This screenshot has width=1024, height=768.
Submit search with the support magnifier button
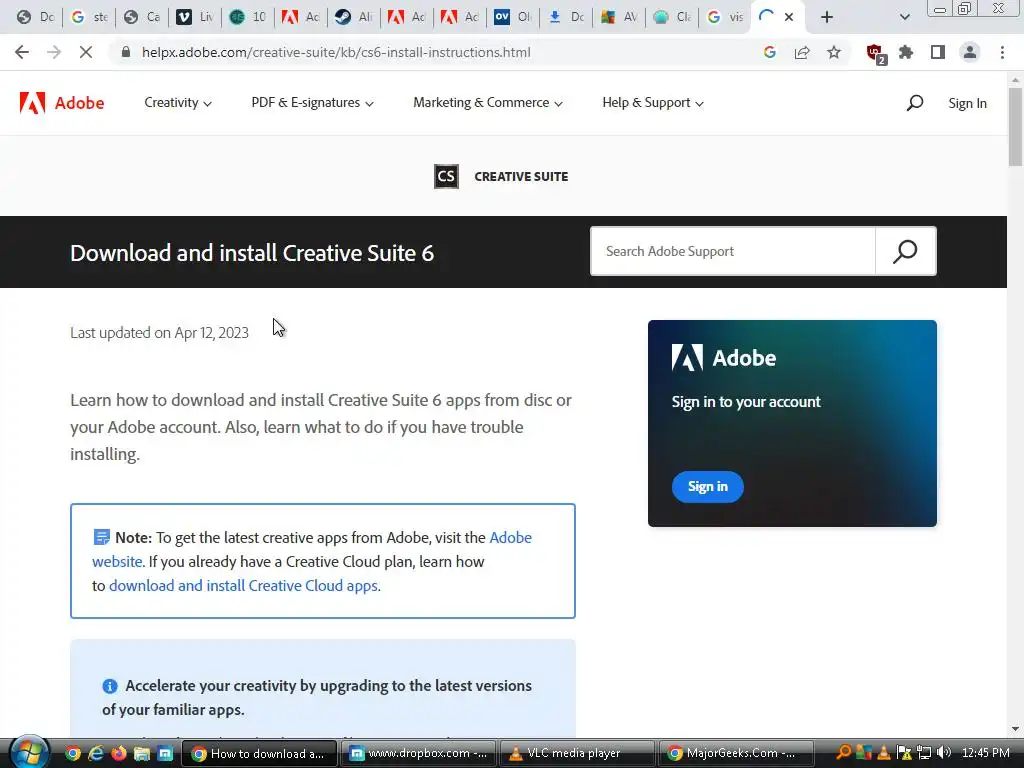905,251
